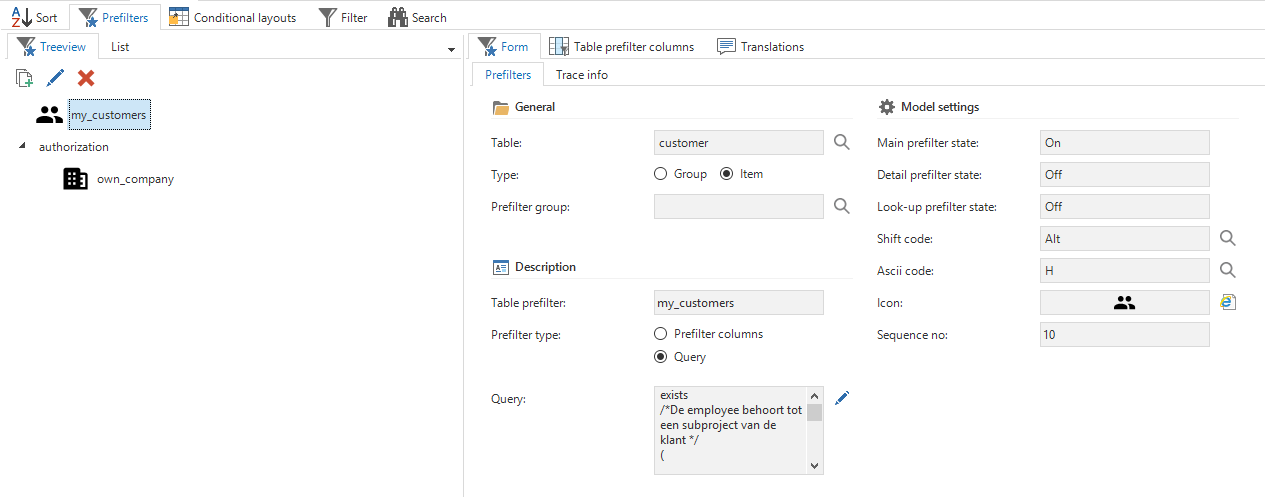The width and height of the screenshot is (1265, 497).
Task: Open the Trace info tab
Action: (581, 75)
